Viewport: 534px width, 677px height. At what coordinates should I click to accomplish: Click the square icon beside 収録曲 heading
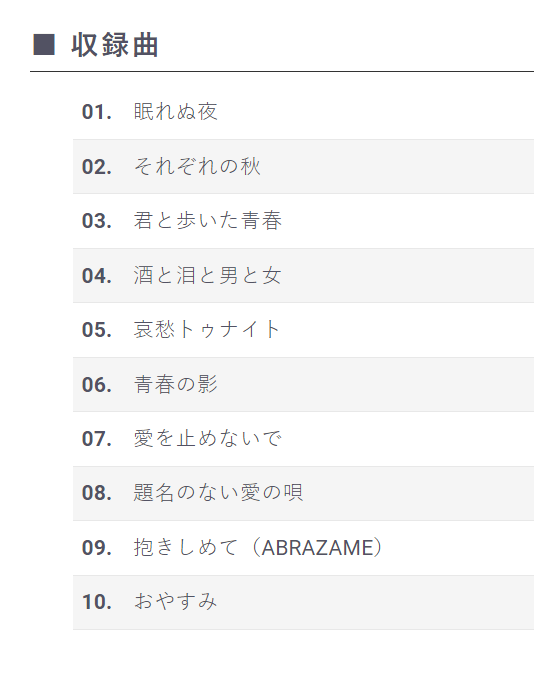[44, 45]
